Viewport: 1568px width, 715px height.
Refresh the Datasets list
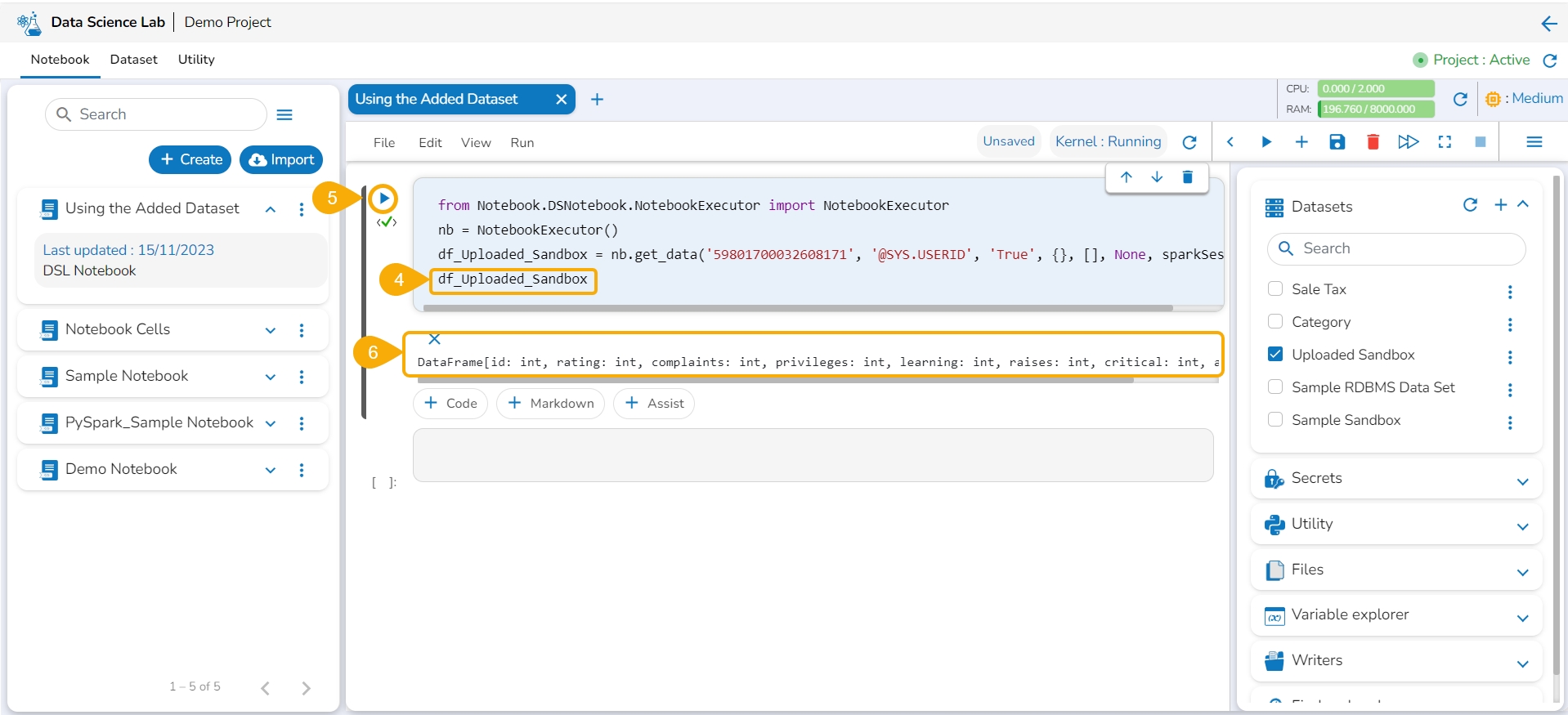click(1470, 205)
